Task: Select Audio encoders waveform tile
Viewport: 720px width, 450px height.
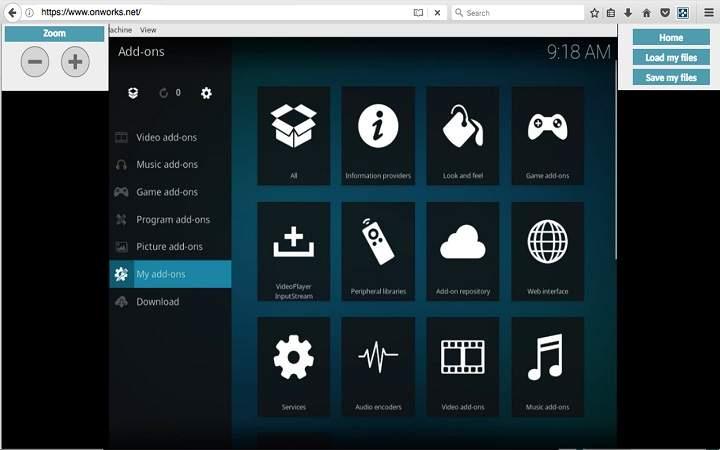Action: point(378,366)
